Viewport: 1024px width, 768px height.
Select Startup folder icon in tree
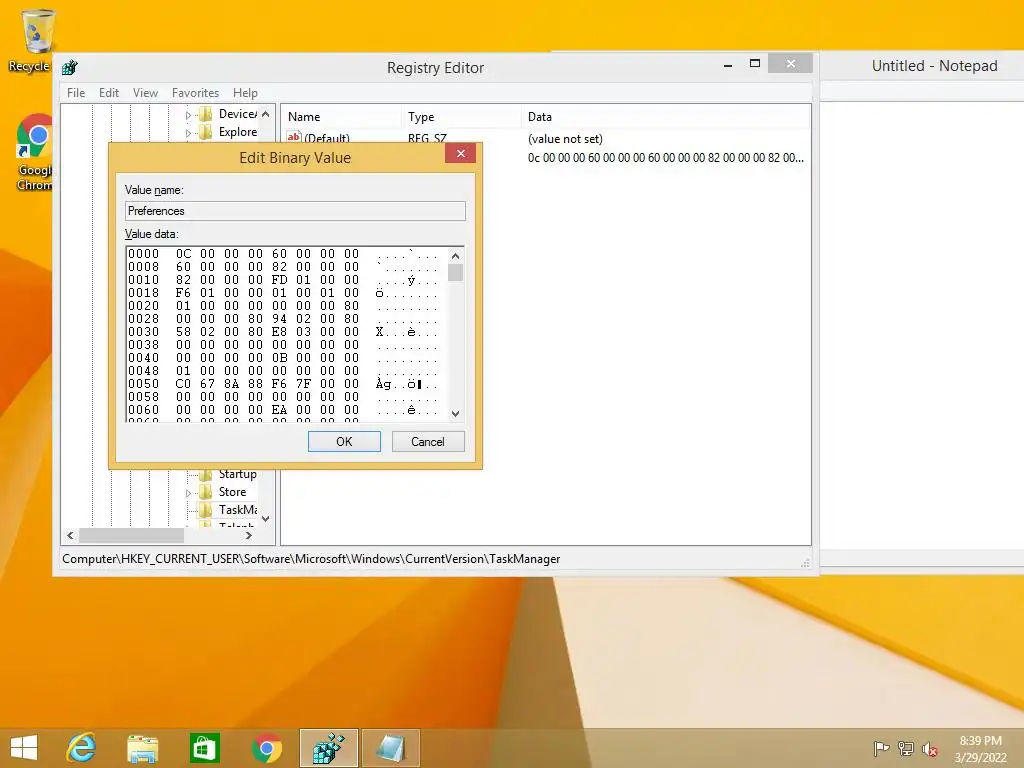pos(206,474)
